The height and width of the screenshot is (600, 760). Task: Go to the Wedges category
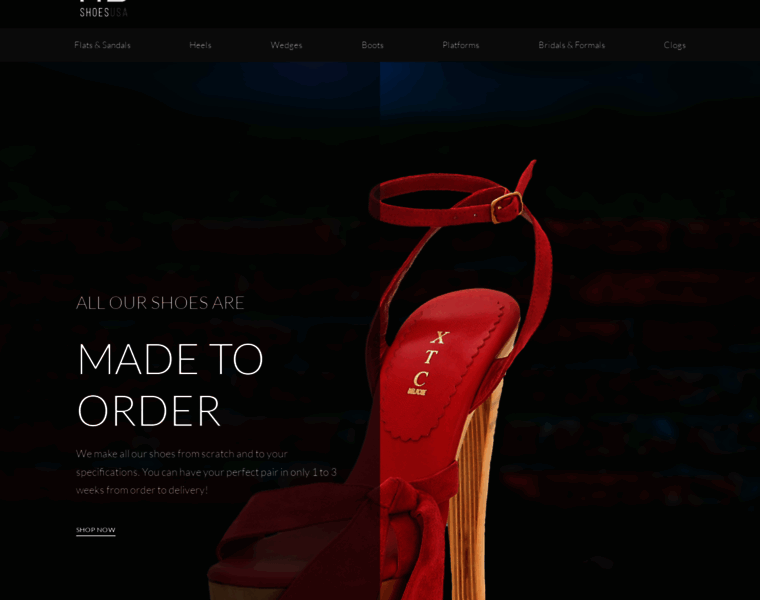coord(286,45)
